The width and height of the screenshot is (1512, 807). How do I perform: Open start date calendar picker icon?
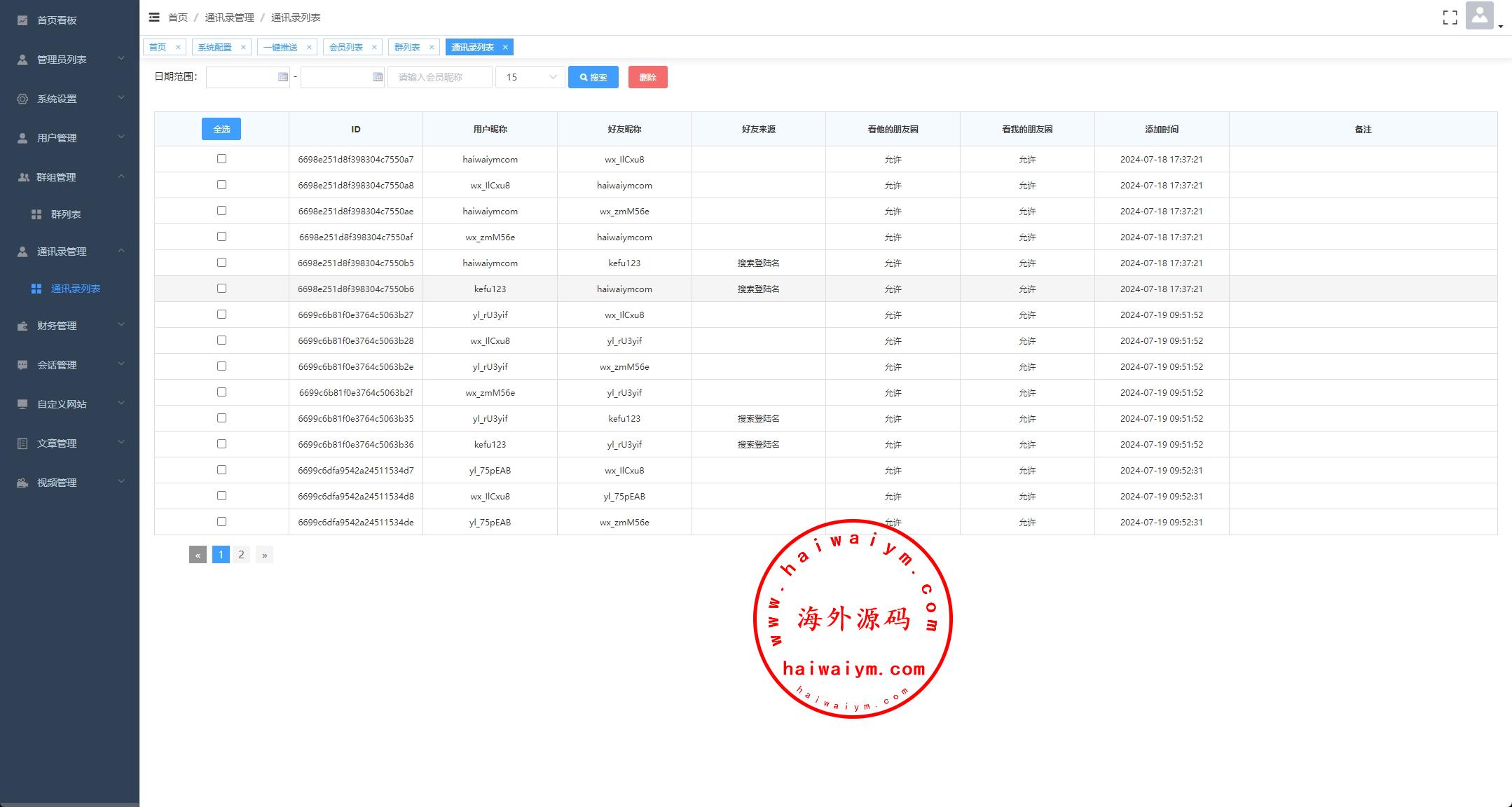pos(283,77)
